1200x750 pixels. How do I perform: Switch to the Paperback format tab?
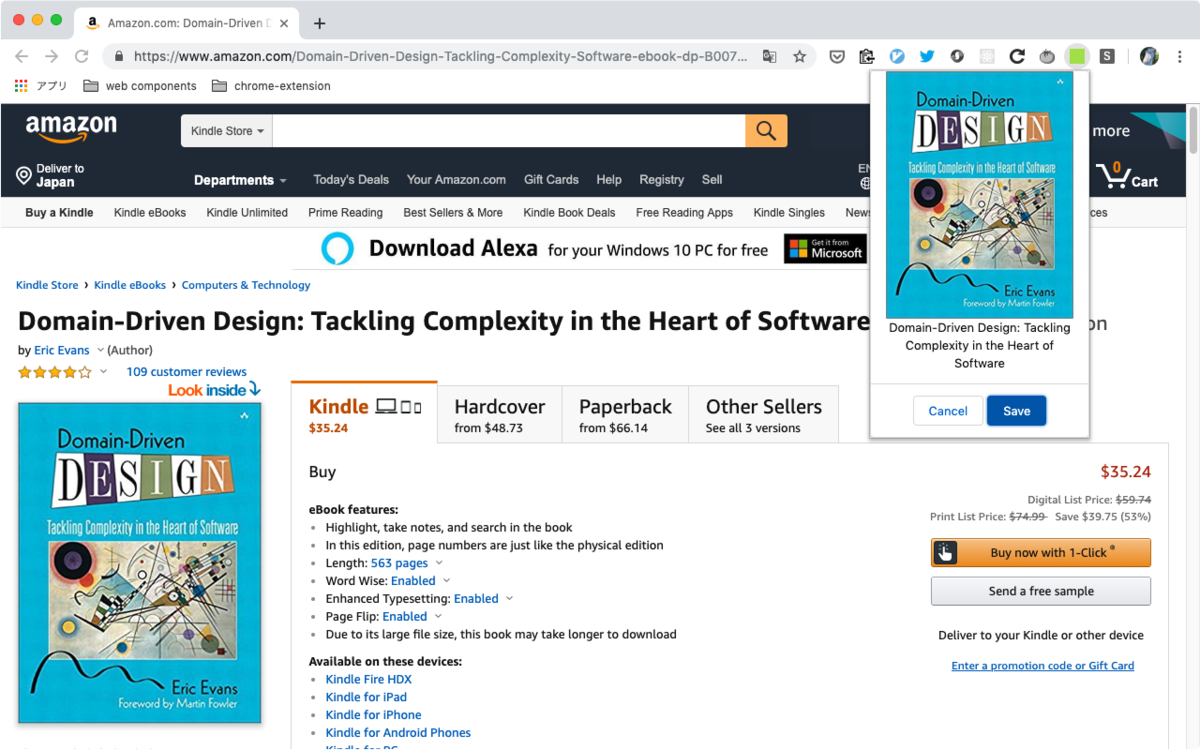(x=625, y=416)
